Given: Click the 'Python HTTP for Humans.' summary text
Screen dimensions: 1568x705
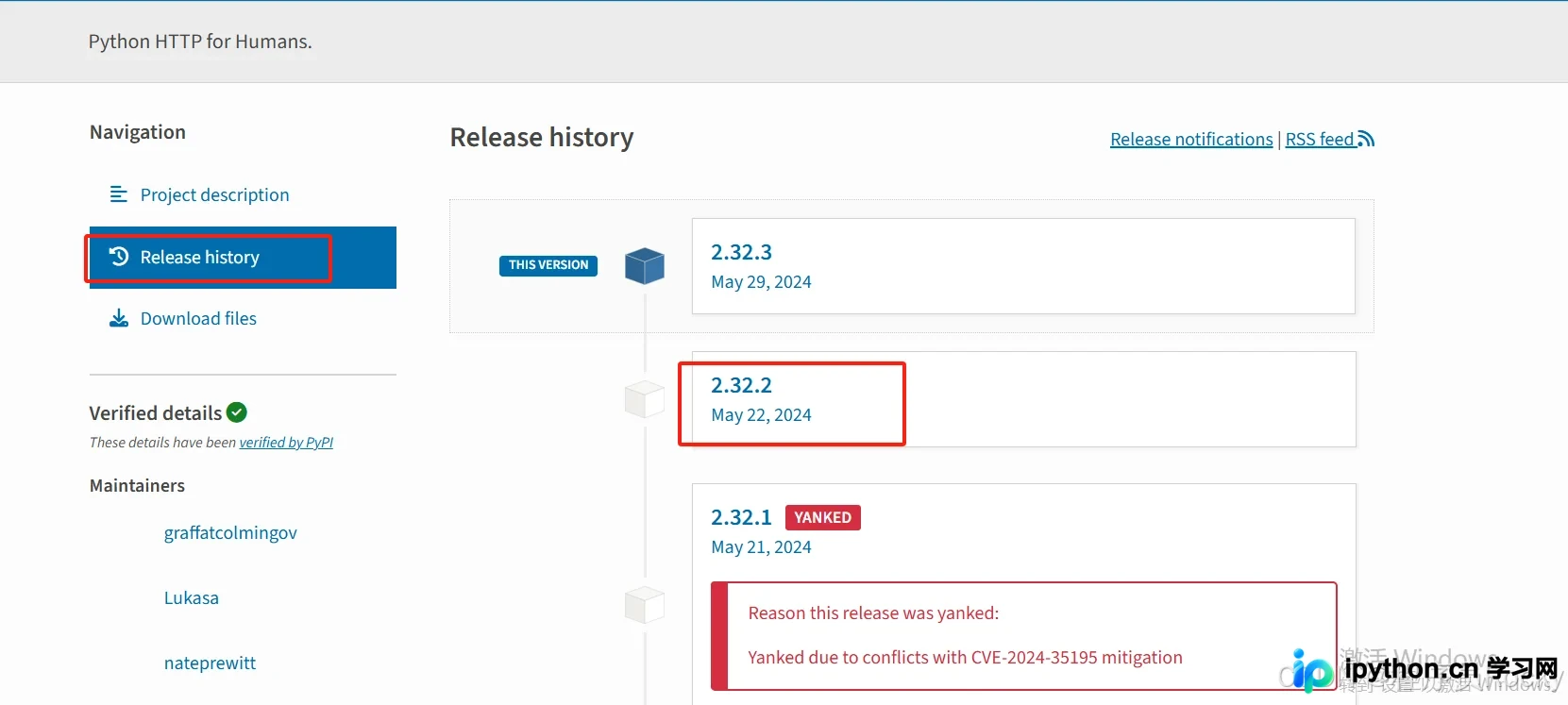Looking at the screenshot, I should tap(200, 42).
